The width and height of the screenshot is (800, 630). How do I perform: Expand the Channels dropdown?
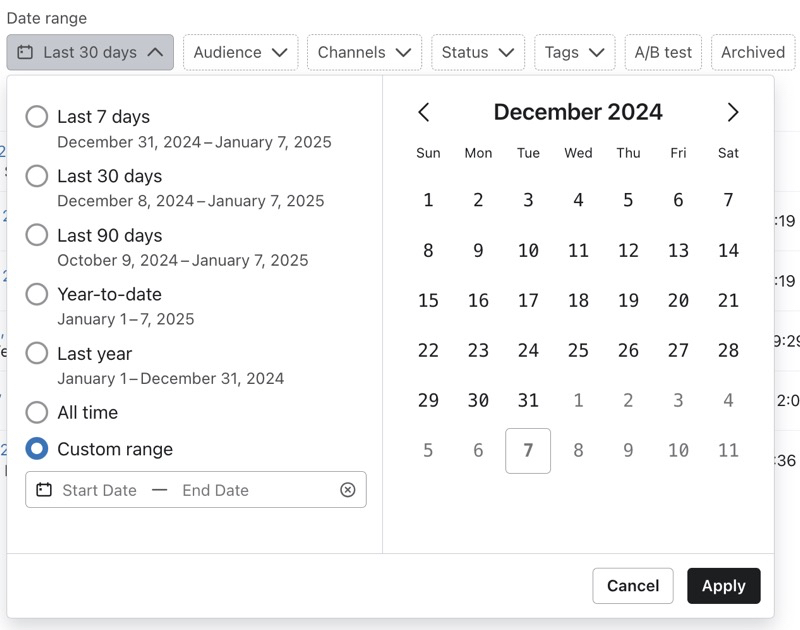(364, 52)
